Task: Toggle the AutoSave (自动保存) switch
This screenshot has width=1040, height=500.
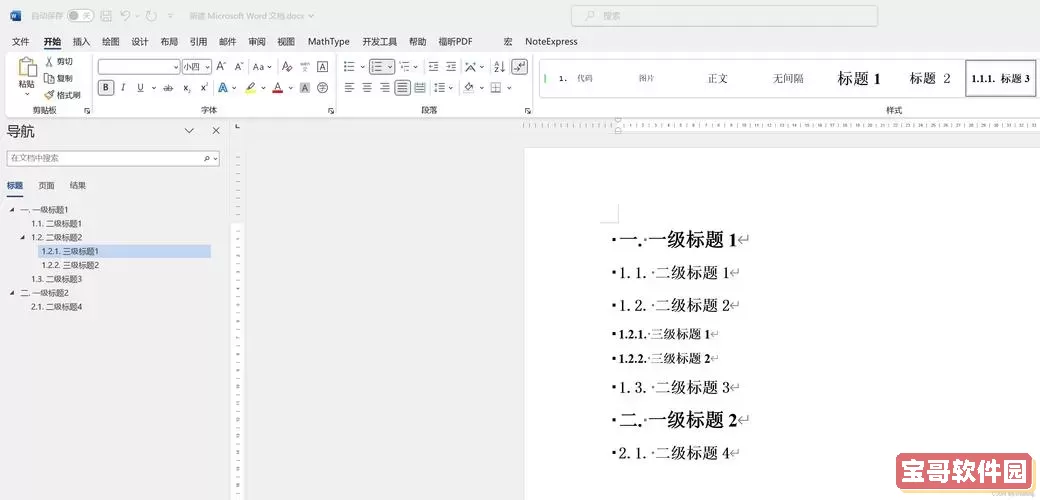Action: click(80, 15)
